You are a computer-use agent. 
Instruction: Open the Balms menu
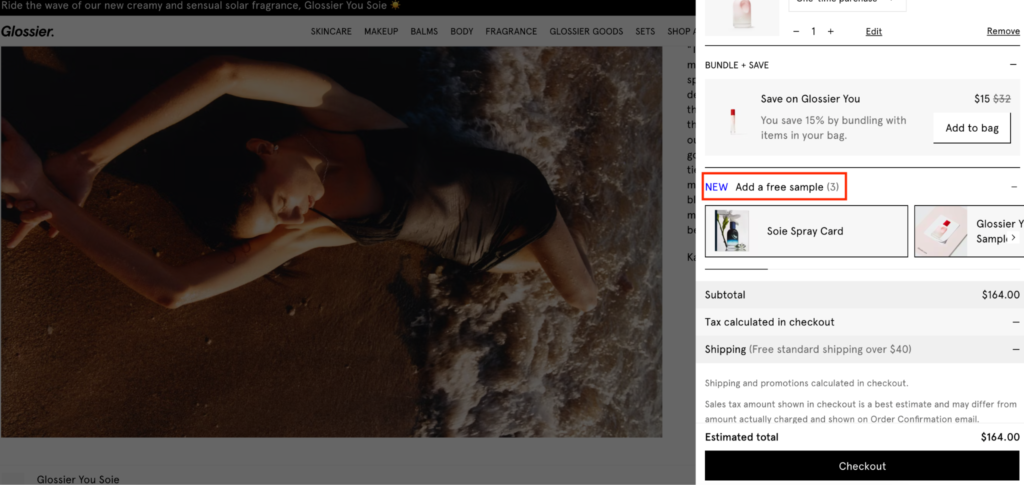[x=424, y=32]
